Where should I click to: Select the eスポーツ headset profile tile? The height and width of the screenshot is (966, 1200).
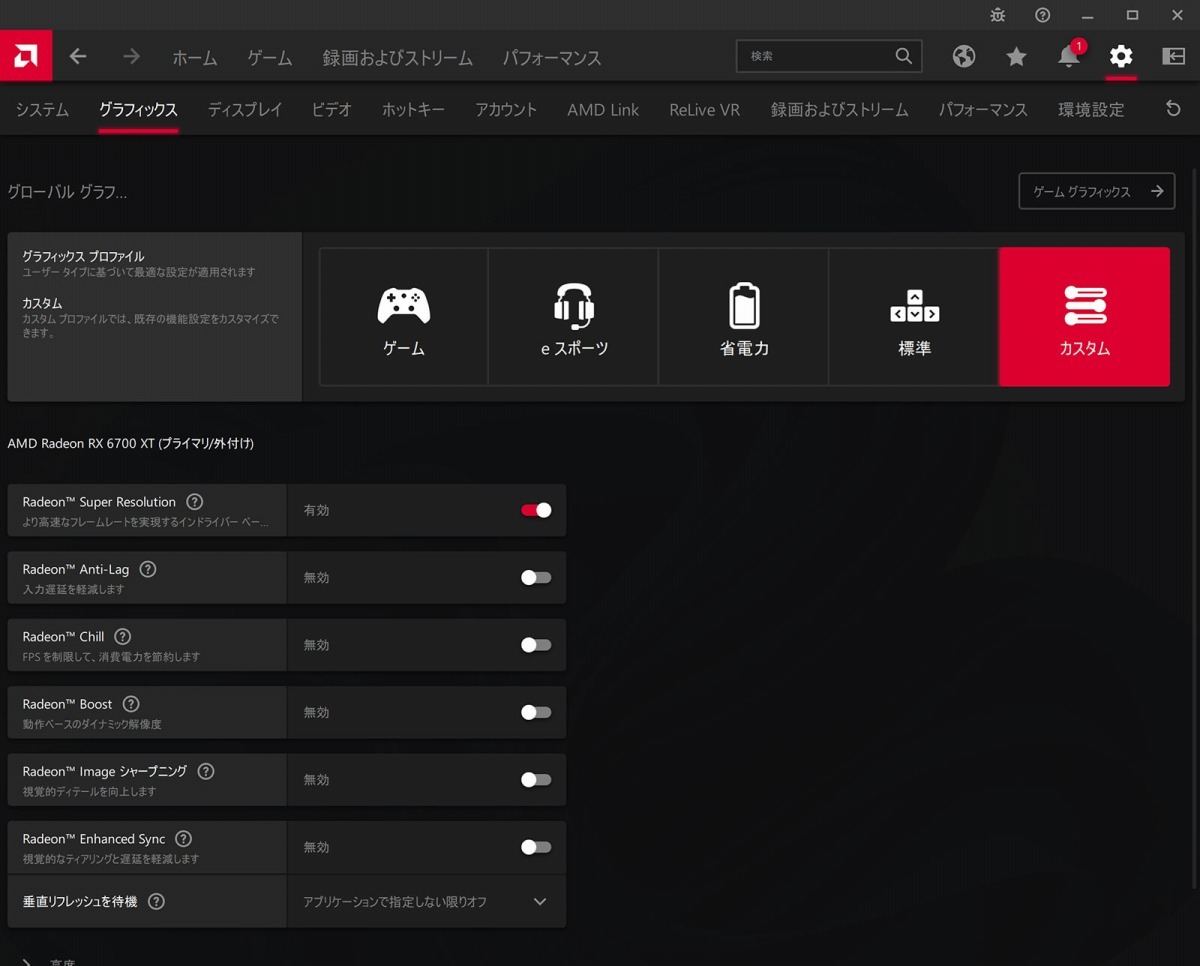[574, 317]
